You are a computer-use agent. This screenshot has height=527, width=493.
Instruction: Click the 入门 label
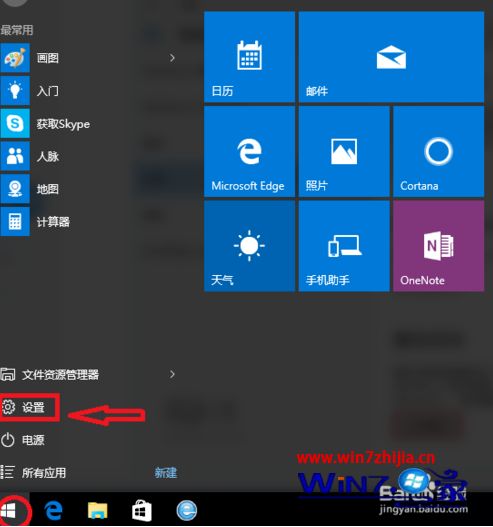(x=48, y=91)
